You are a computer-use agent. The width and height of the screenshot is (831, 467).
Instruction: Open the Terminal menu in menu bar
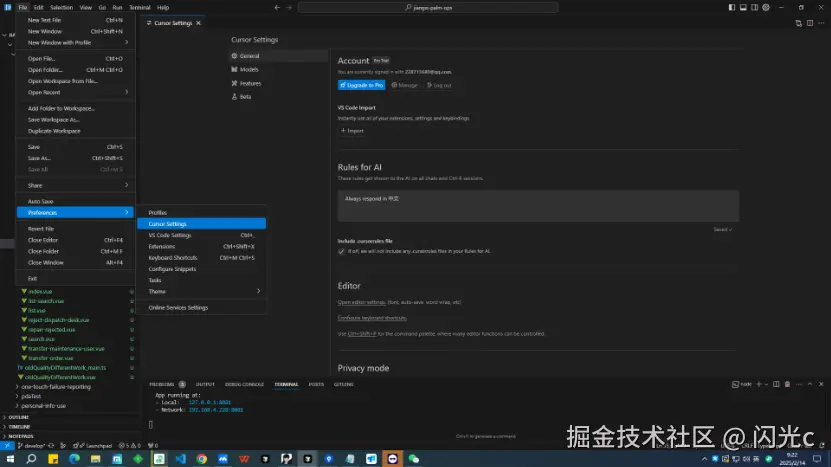click(x=139, y=7)
